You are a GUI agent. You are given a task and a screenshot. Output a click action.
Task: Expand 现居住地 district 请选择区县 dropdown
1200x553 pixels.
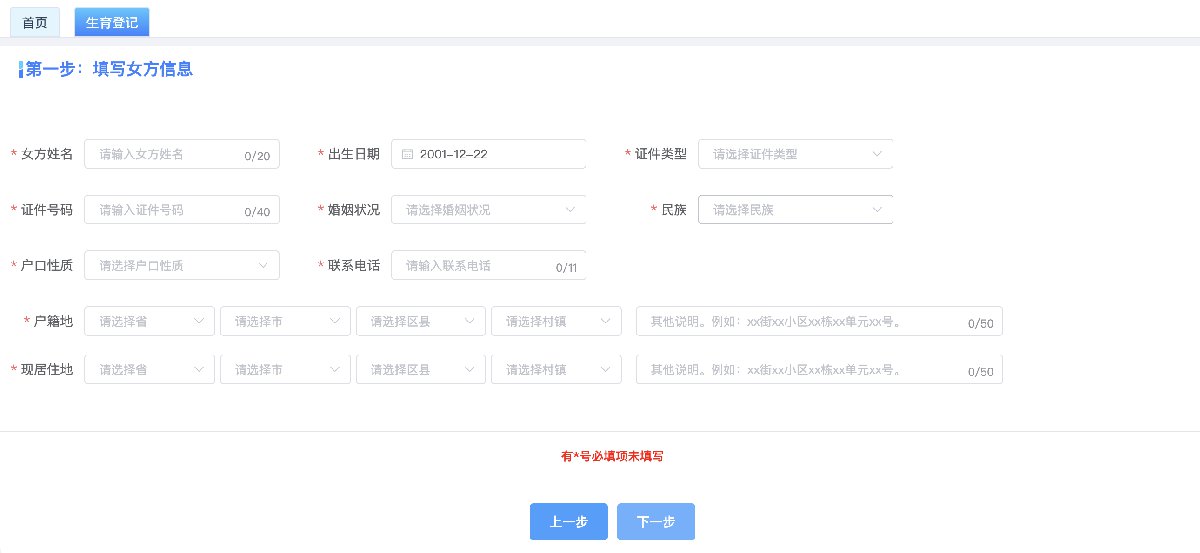pyautogui.click(x=421, y=370)
